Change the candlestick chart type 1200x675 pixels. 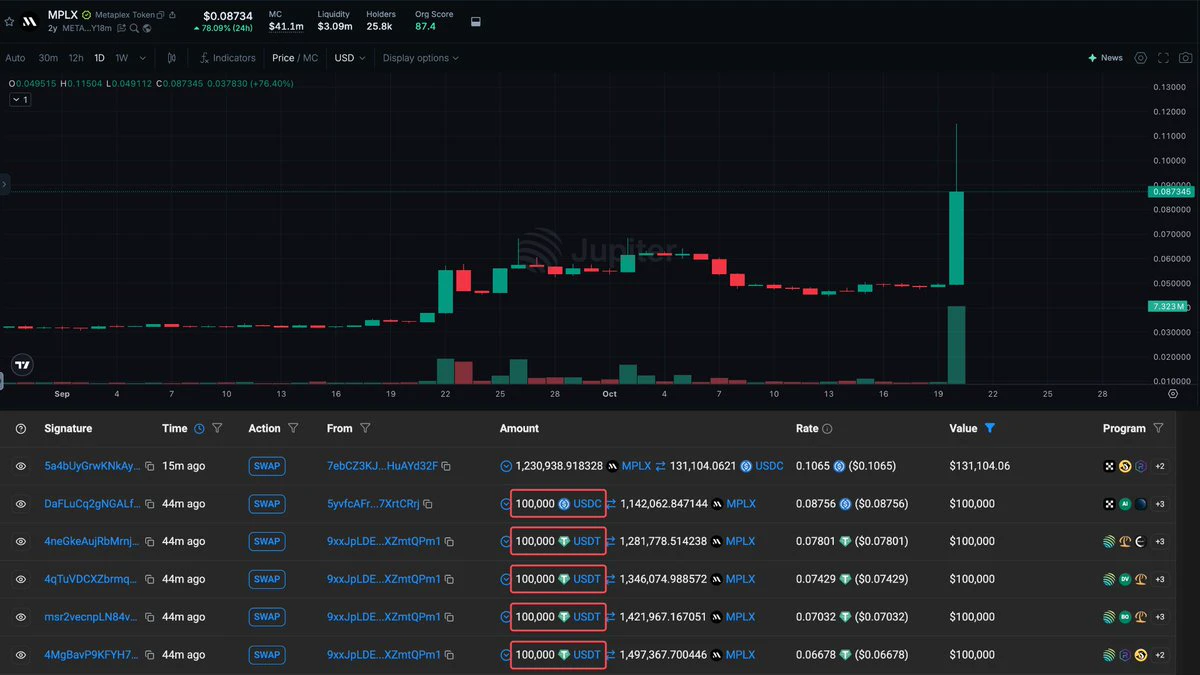[x=172, y=58]
